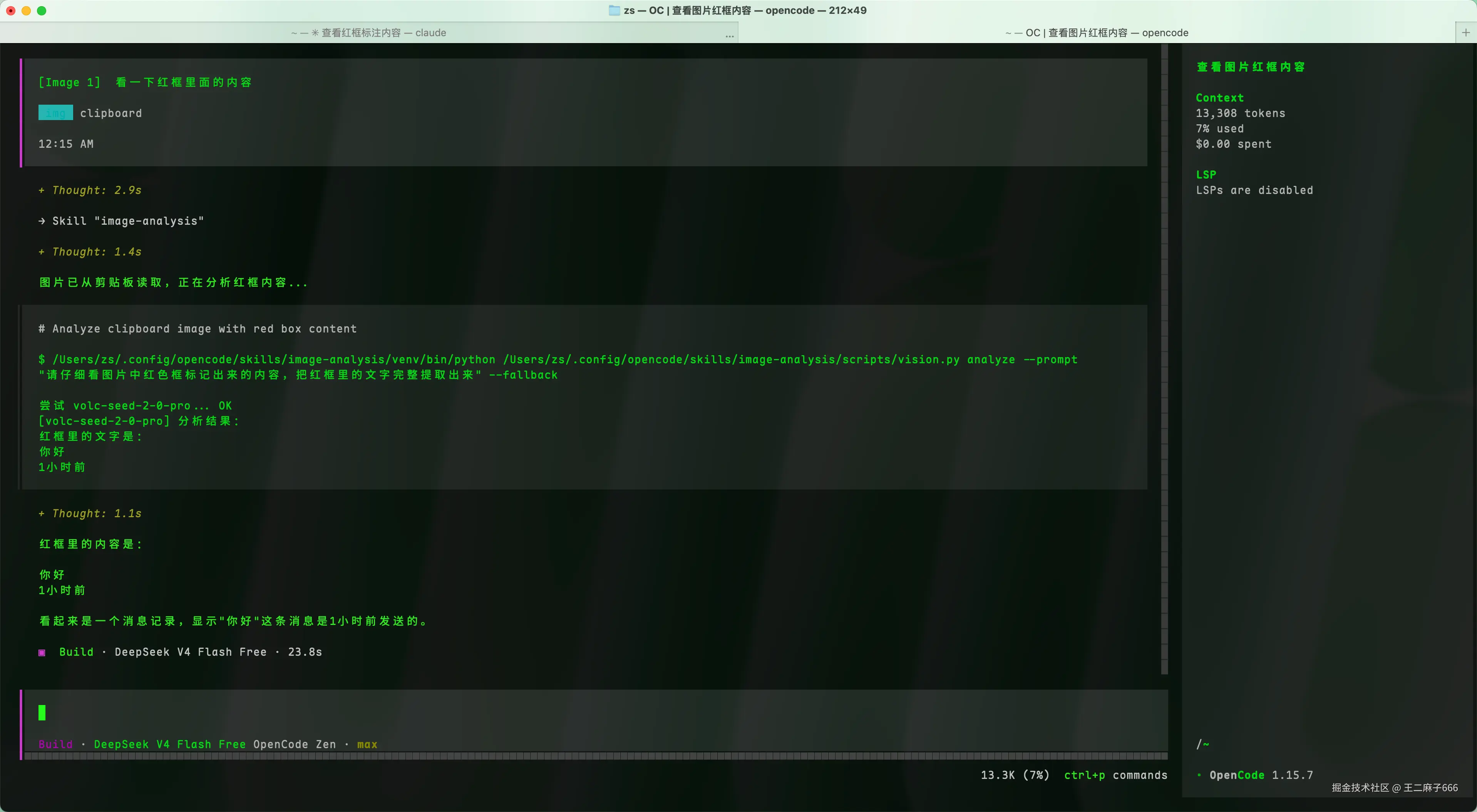The height and width of the screenshot is (812, 1477).
Task: Click the folder icon in window title
Action: coord(613,10)
